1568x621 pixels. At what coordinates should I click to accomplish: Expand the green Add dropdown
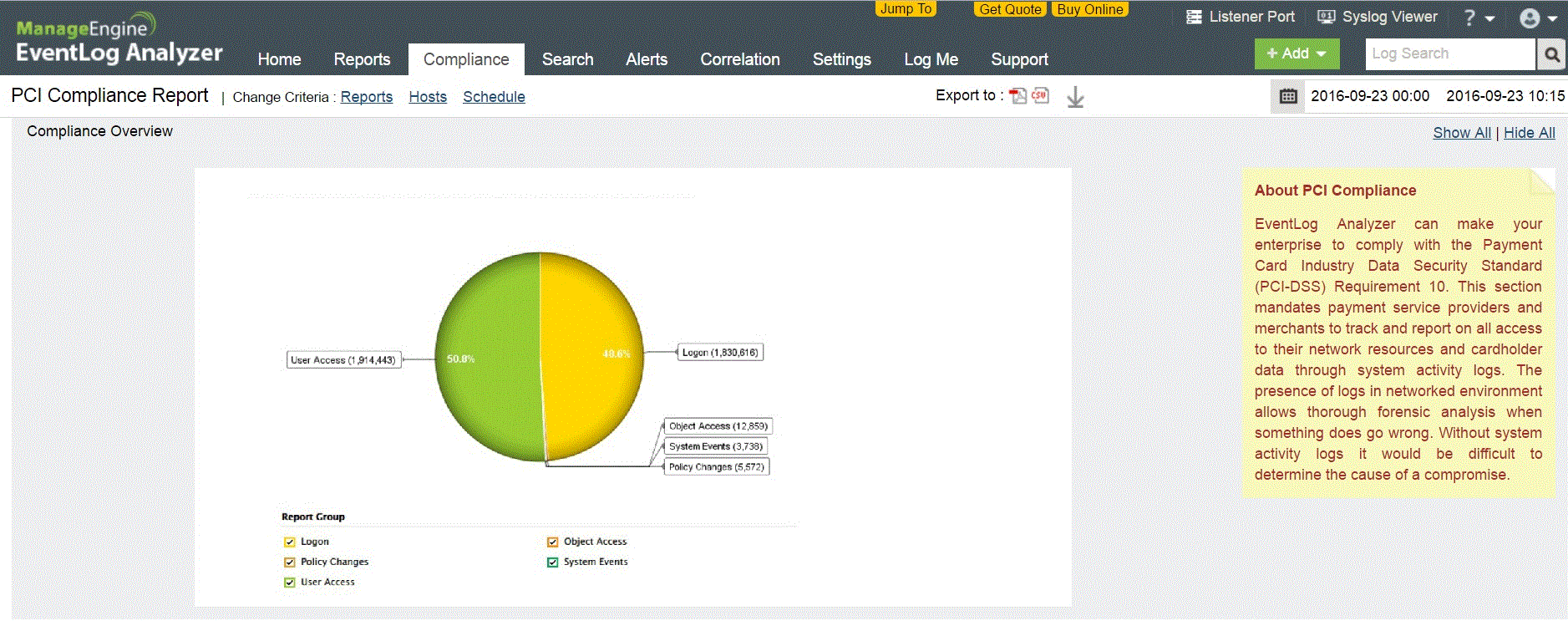pyautogui.click(x=1297, y=53)
